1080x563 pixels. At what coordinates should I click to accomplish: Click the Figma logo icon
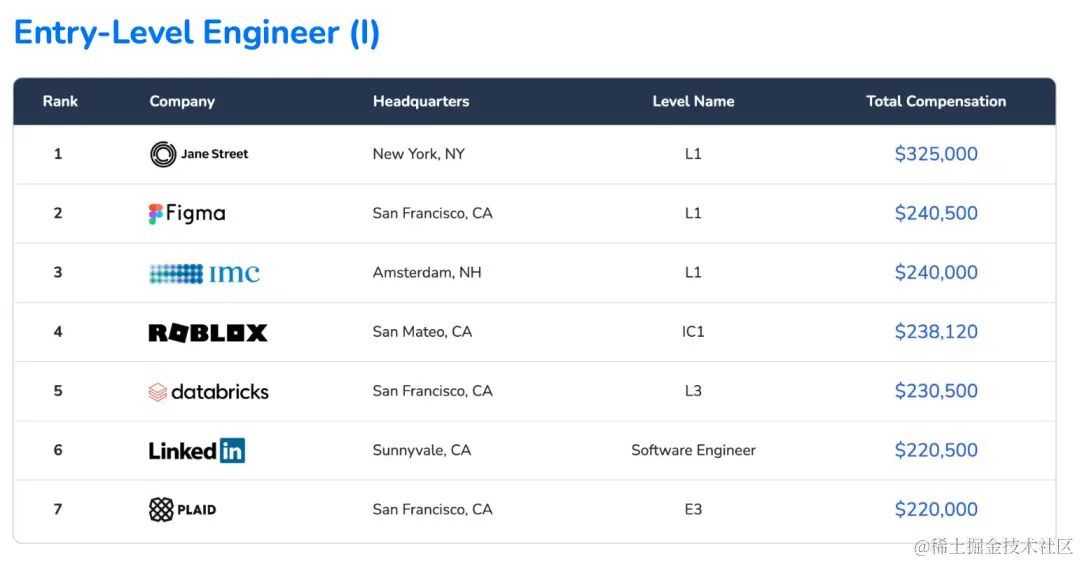(156, 214)
